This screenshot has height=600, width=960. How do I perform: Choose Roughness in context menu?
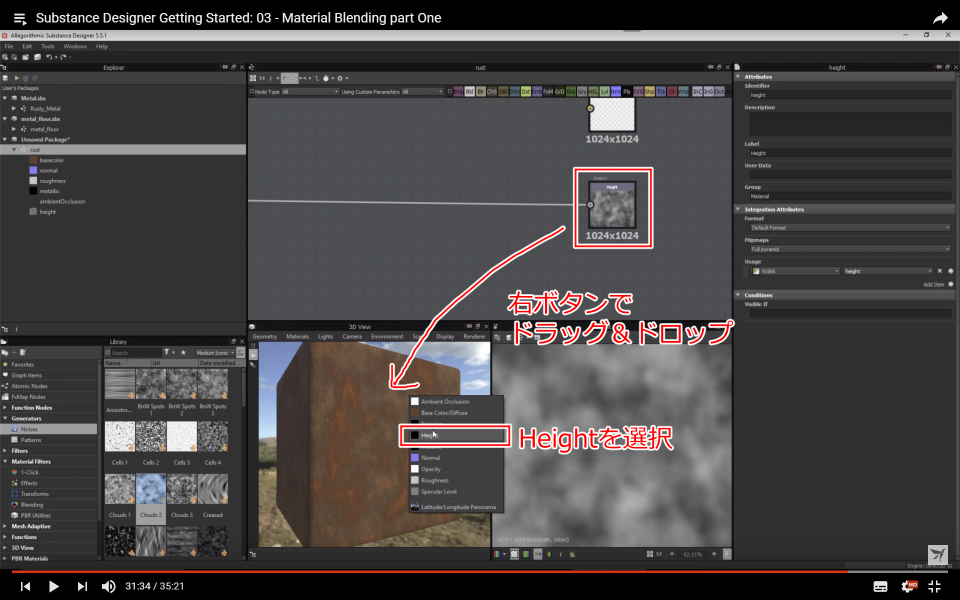[435, 481]
